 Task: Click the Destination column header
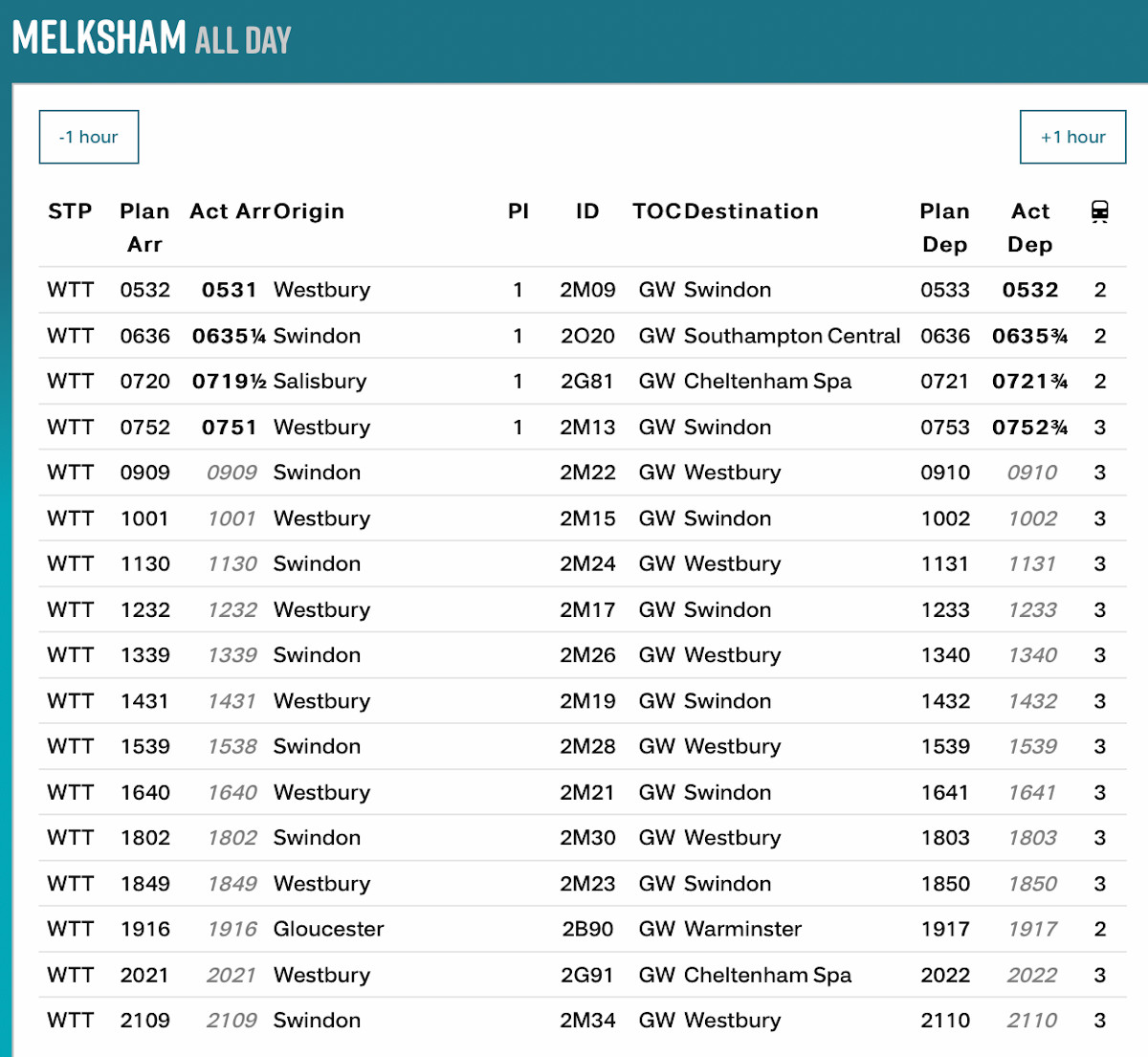751,211
